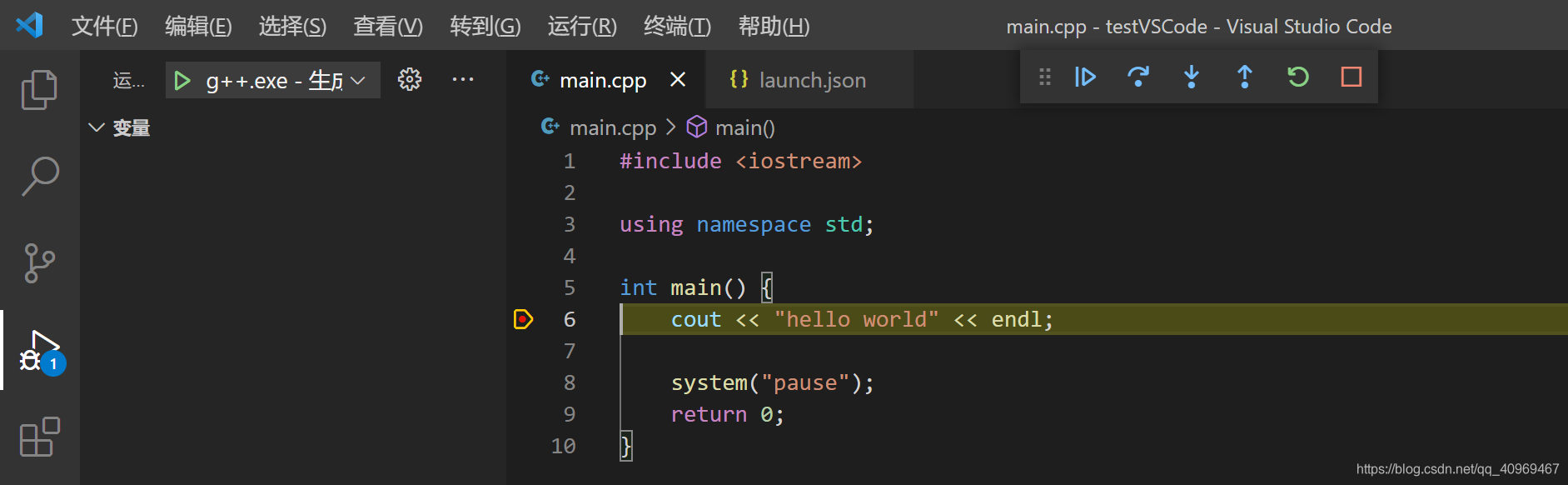
Task: Open the Extensions view
Action: [39, 437]
